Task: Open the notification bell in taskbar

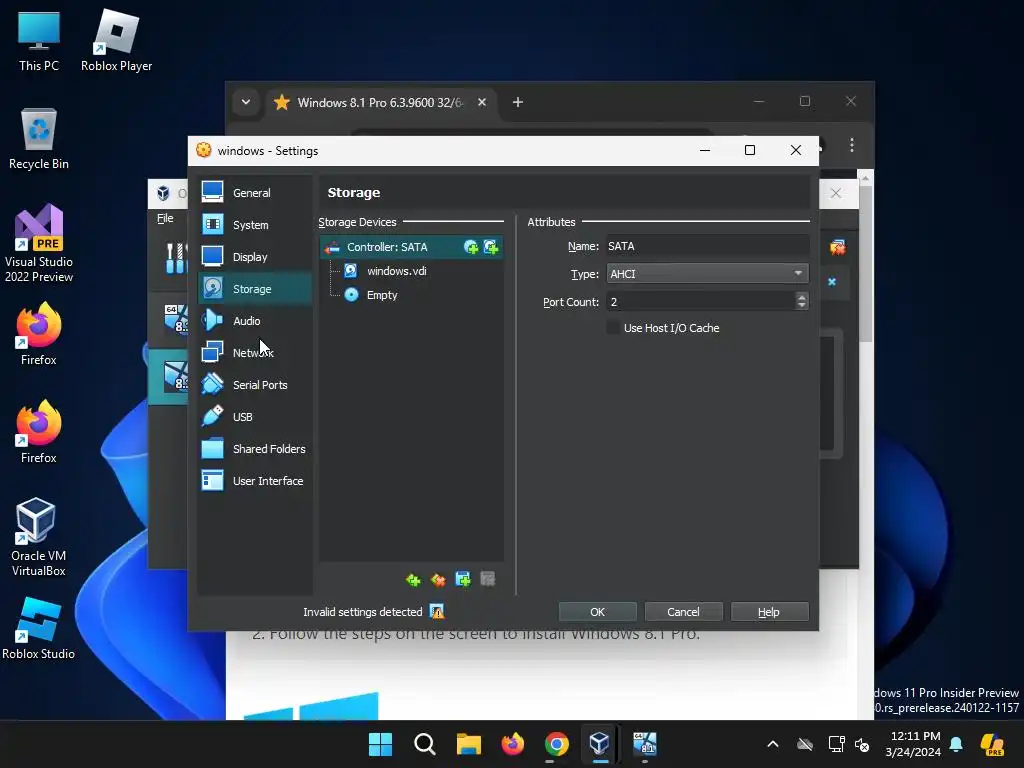Action: (x=956, y=744)
